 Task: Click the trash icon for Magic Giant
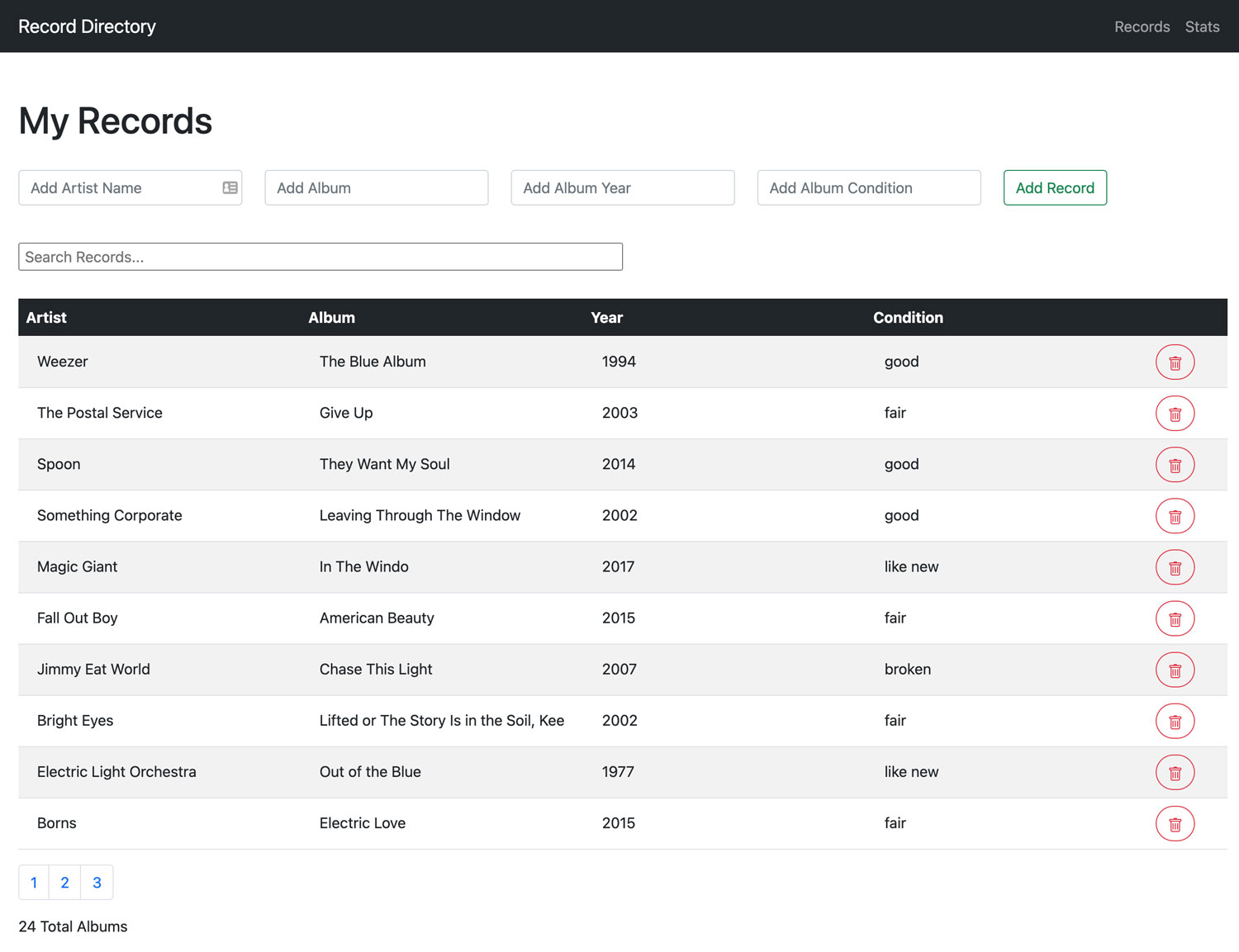tap(1175, 567)
